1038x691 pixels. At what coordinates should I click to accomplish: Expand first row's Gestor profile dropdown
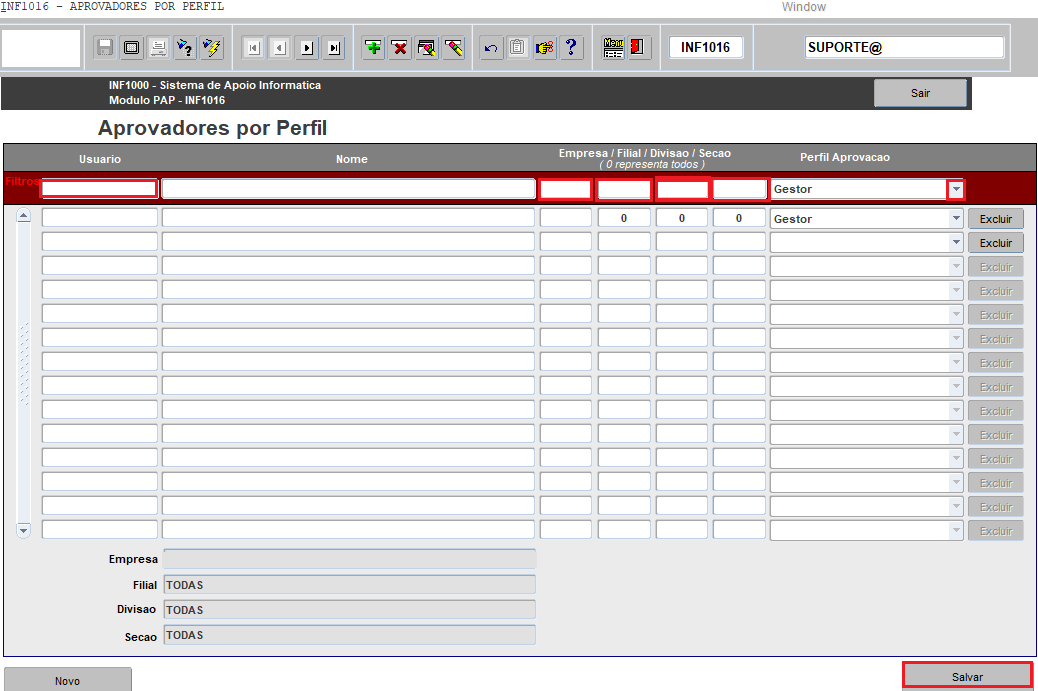[x=956, y=218]
